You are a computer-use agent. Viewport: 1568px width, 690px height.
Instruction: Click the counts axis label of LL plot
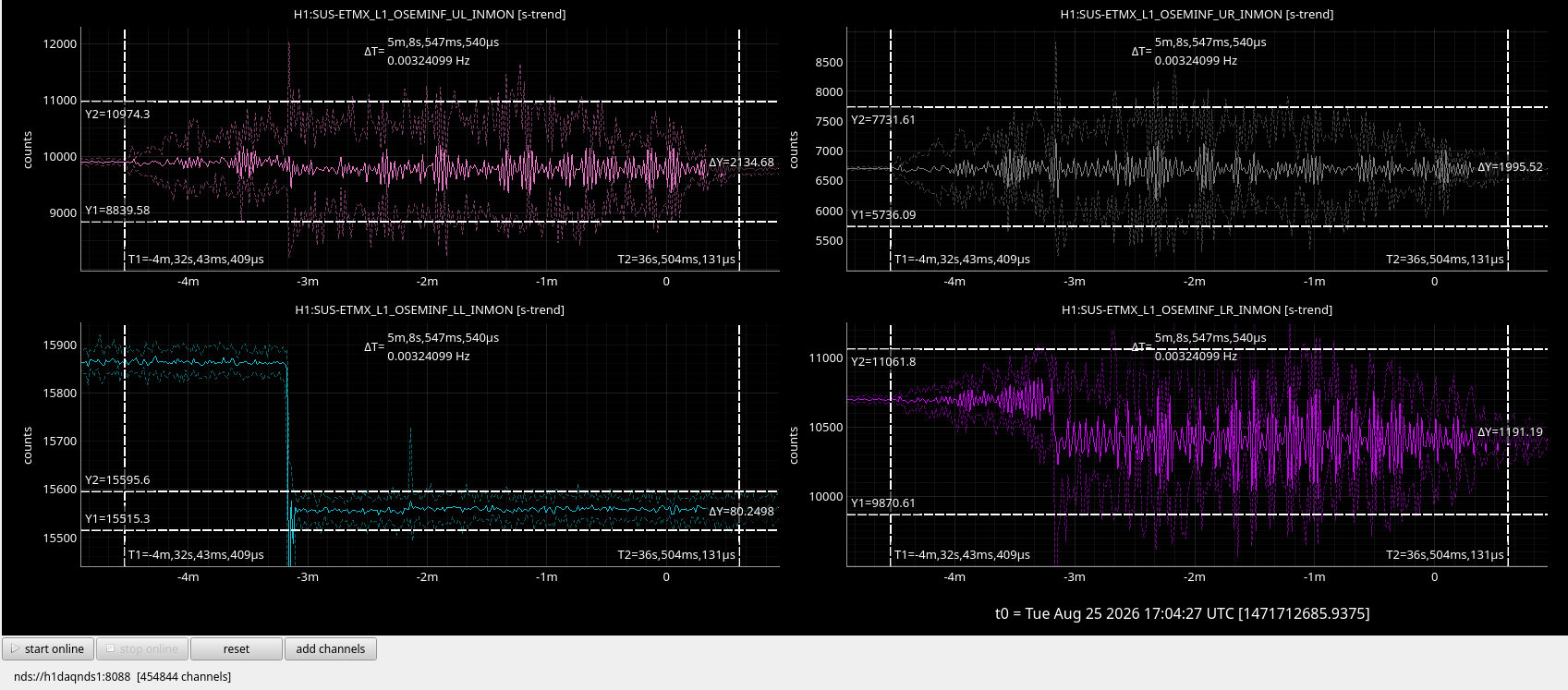tap(28, 445)
